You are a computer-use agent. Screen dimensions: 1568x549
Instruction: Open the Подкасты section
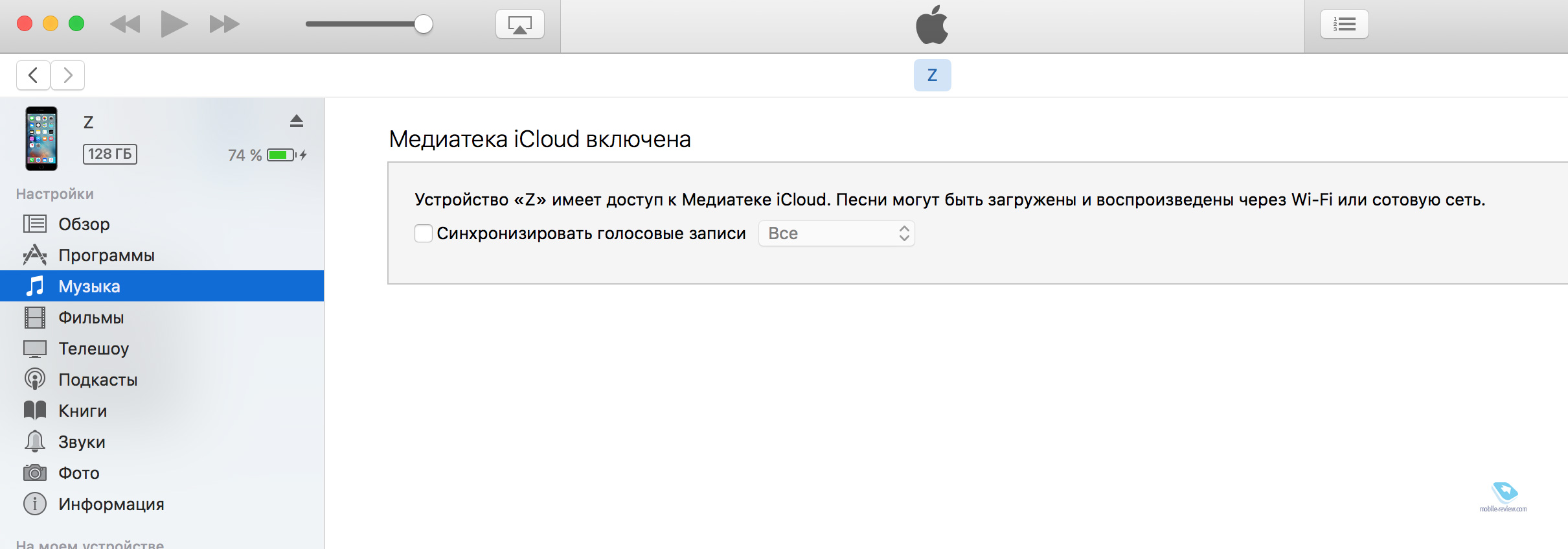[x=162, y=379]
